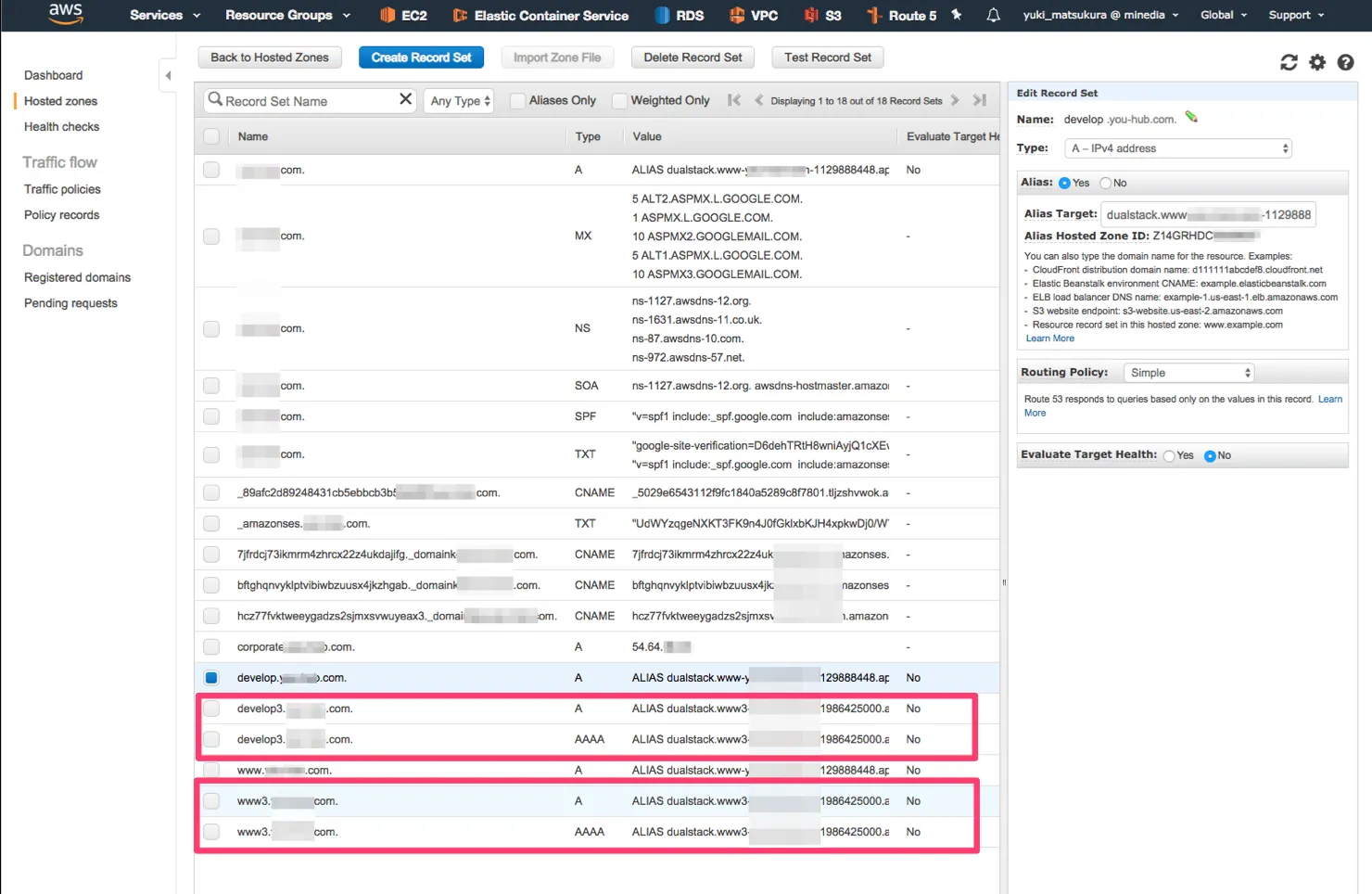Viewport: 1372px width, 894px height.
Task: Click the Create Record Set button
Action: [x=421, y=57]
